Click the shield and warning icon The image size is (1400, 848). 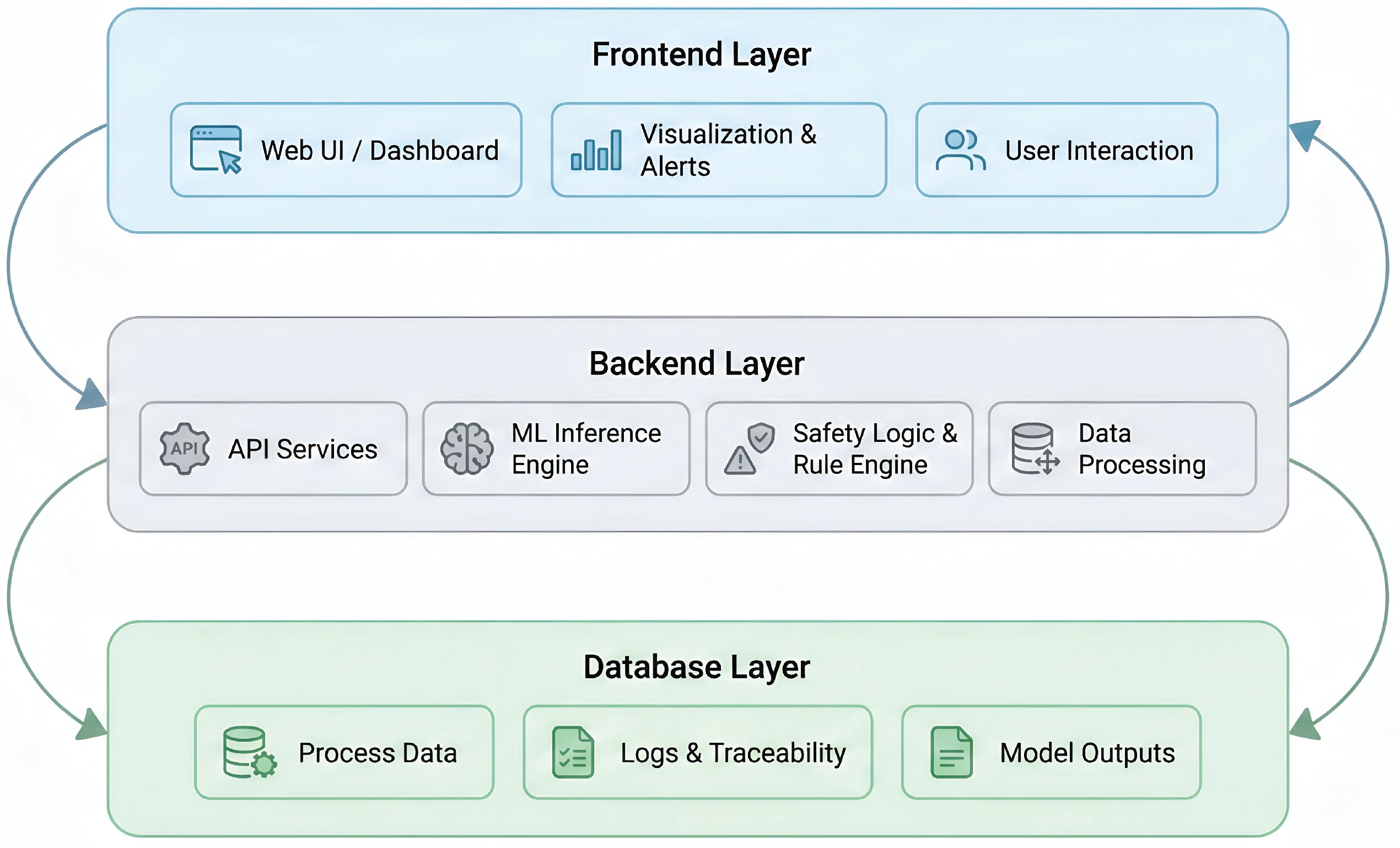(x=750, y=449)
